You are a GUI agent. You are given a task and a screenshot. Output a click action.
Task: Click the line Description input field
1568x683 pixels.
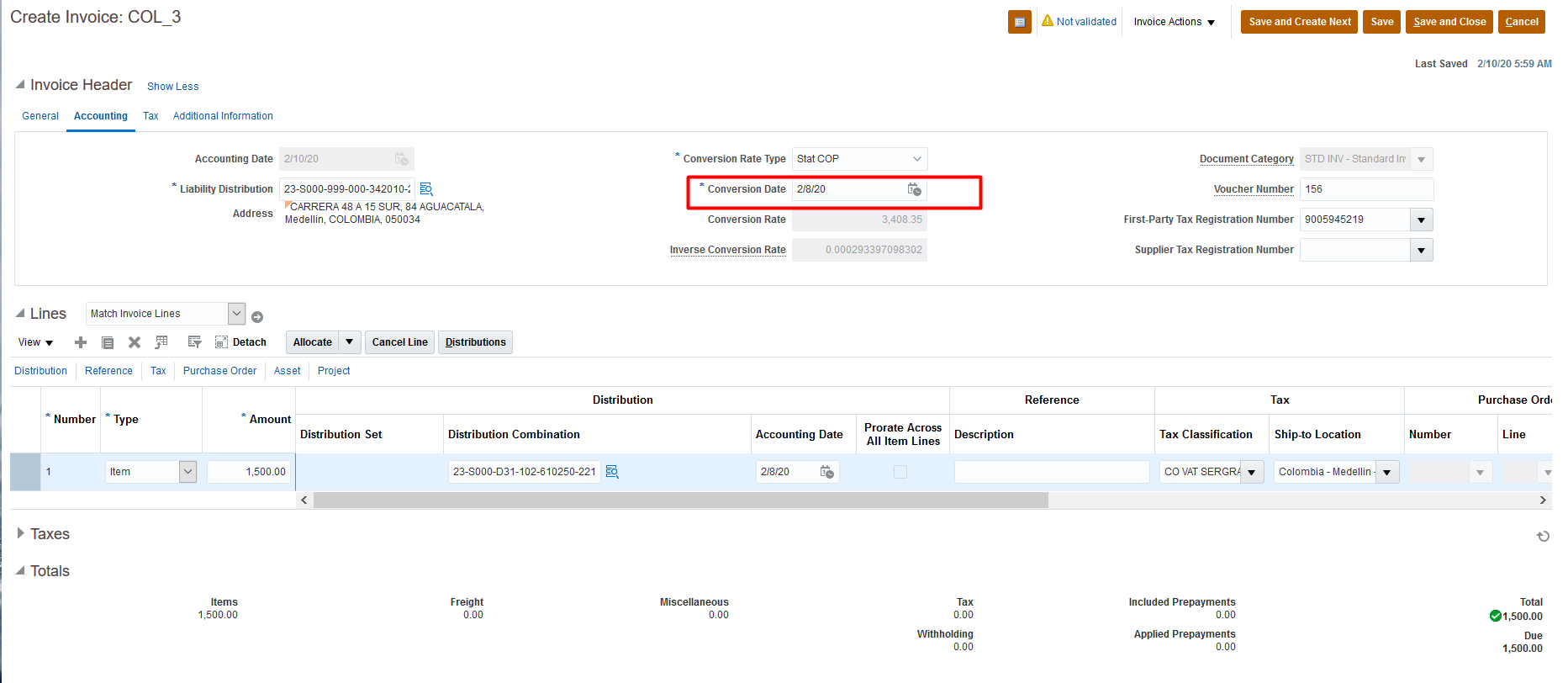1052,472
